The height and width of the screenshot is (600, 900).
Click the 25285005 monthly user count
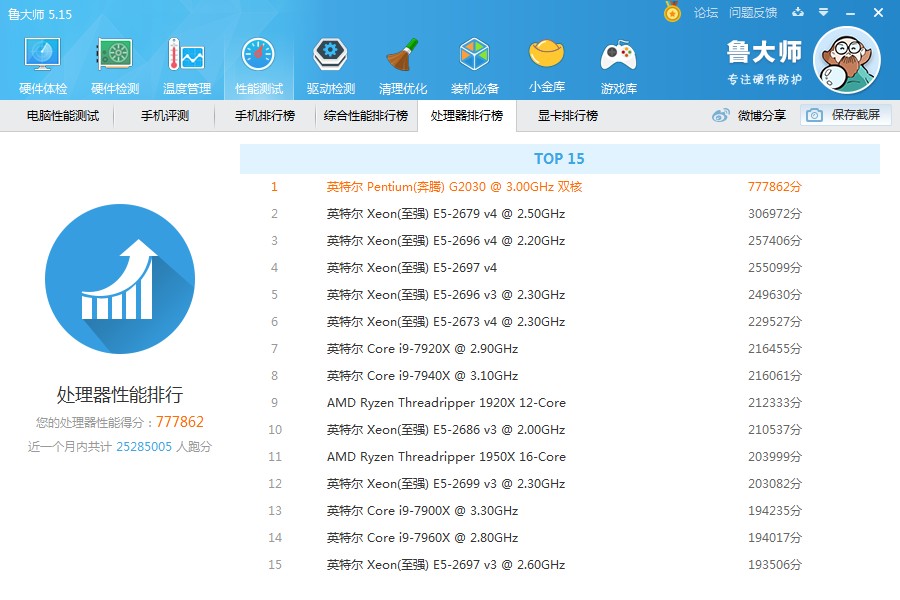tap(144, 447)
